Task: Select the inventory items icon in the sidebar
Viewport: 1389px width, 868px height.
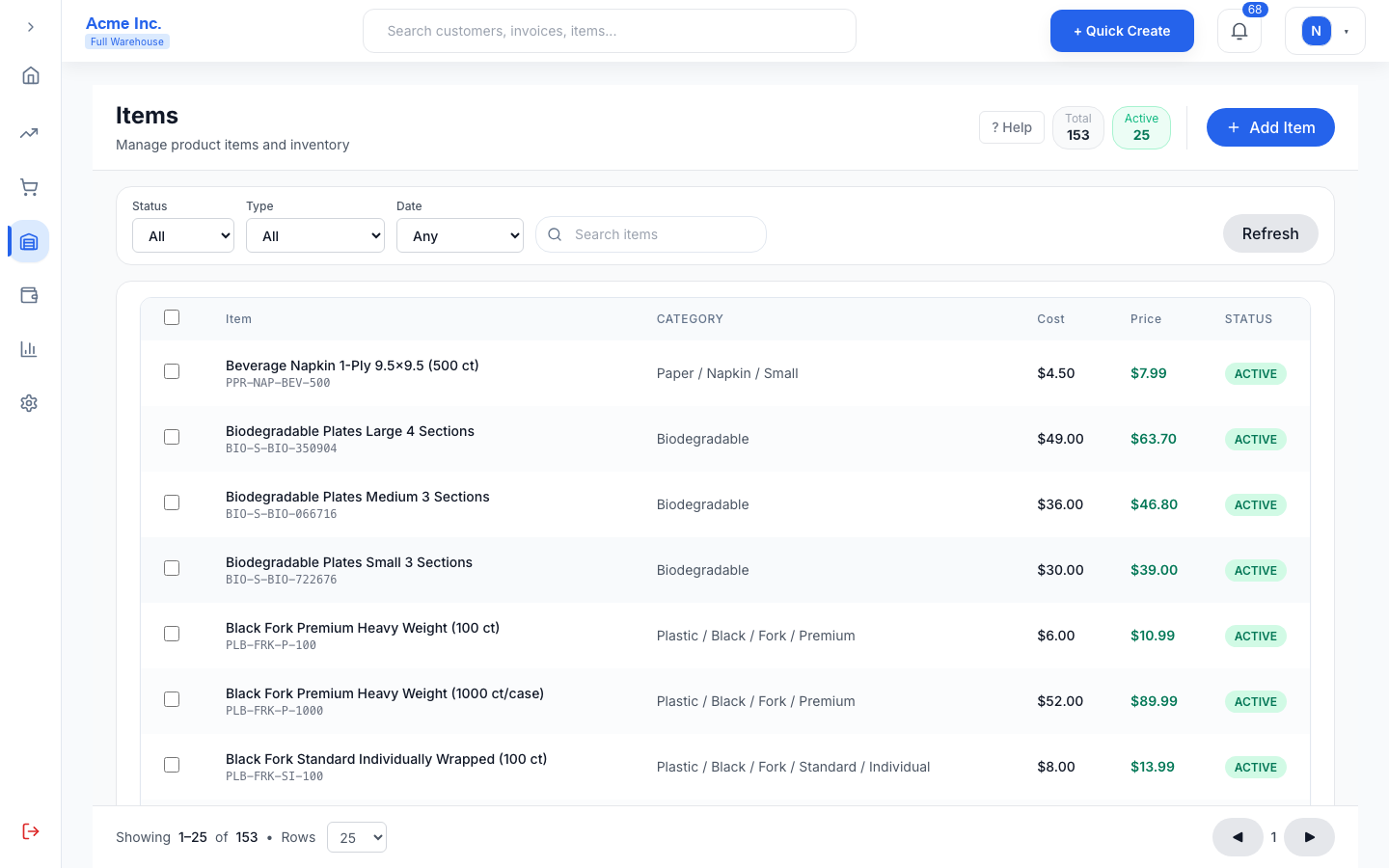Action: tap(29, 241)
